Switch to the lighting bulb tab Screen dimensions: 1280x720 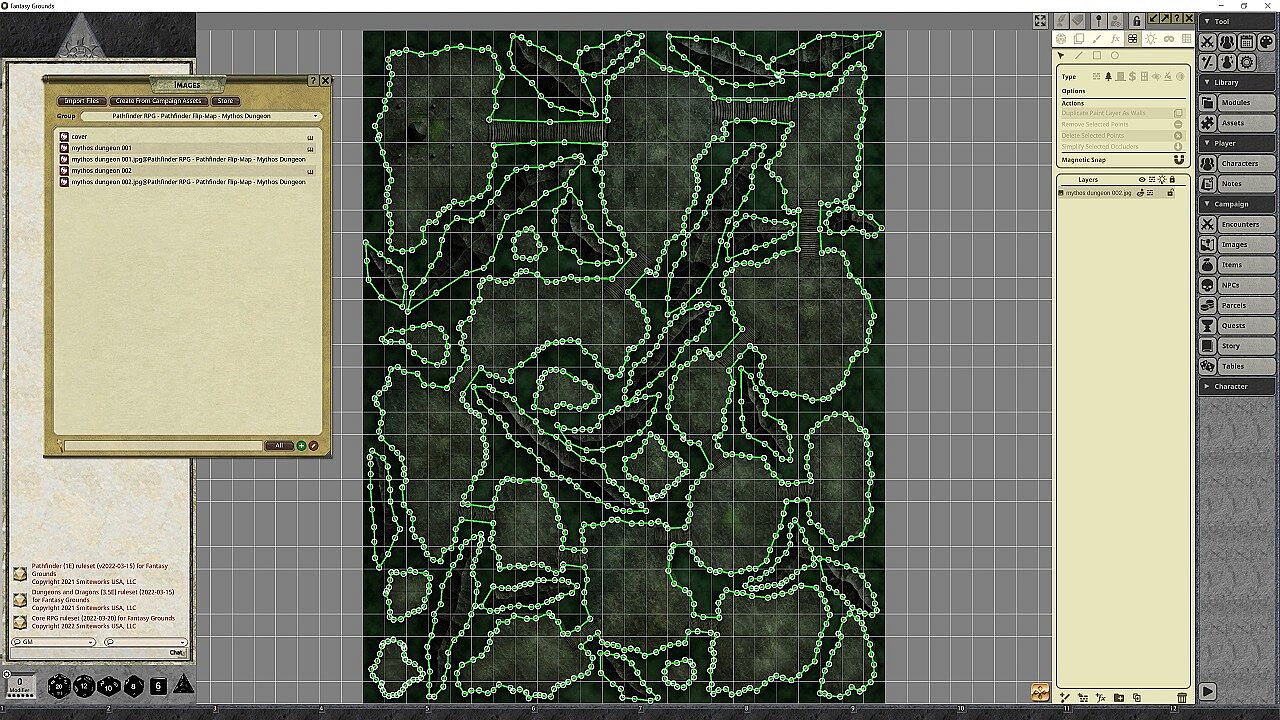[1151, 39]
